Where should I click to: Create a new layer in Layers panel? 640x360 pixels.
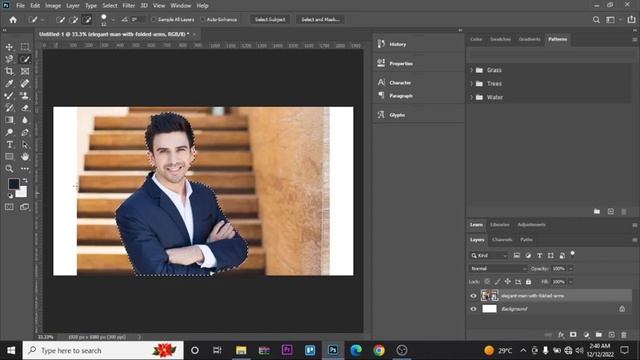[611, 335]
